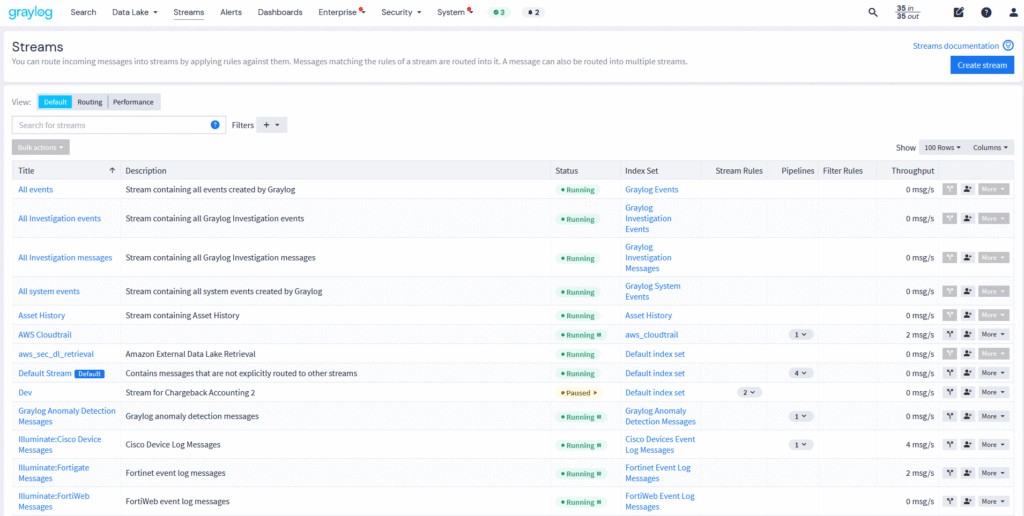Open the green '3' status indicator badge
This screenshot has height=516, width=1024.
500,12
